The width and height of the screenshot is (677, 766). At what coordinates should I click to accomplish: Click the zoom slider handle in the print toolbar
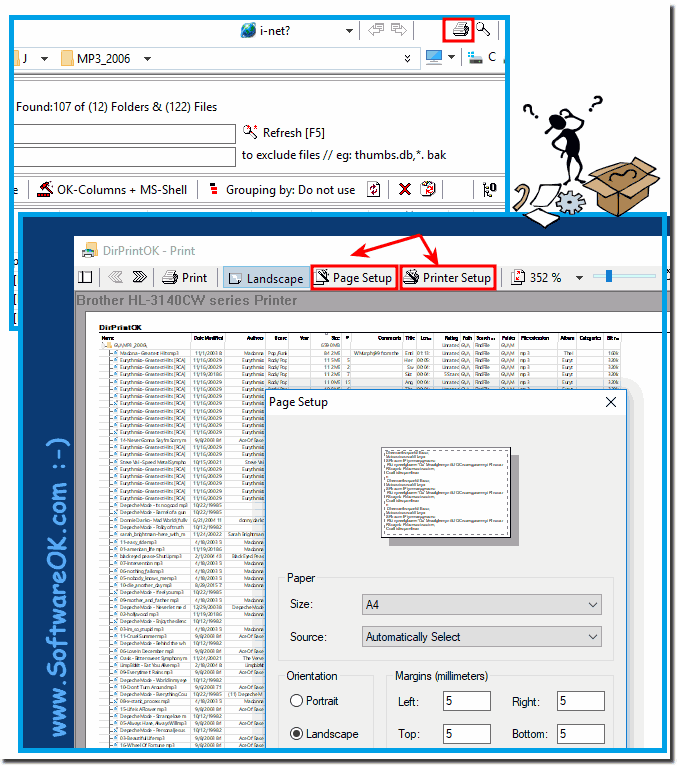point(609,276)
